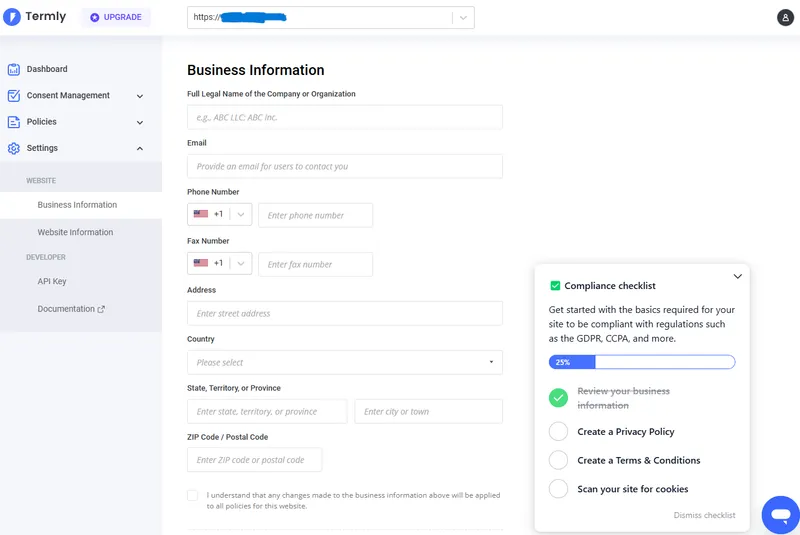Click the Compliance checklist title text
Screen dimensions: 800x535
[x=610, y=286]
